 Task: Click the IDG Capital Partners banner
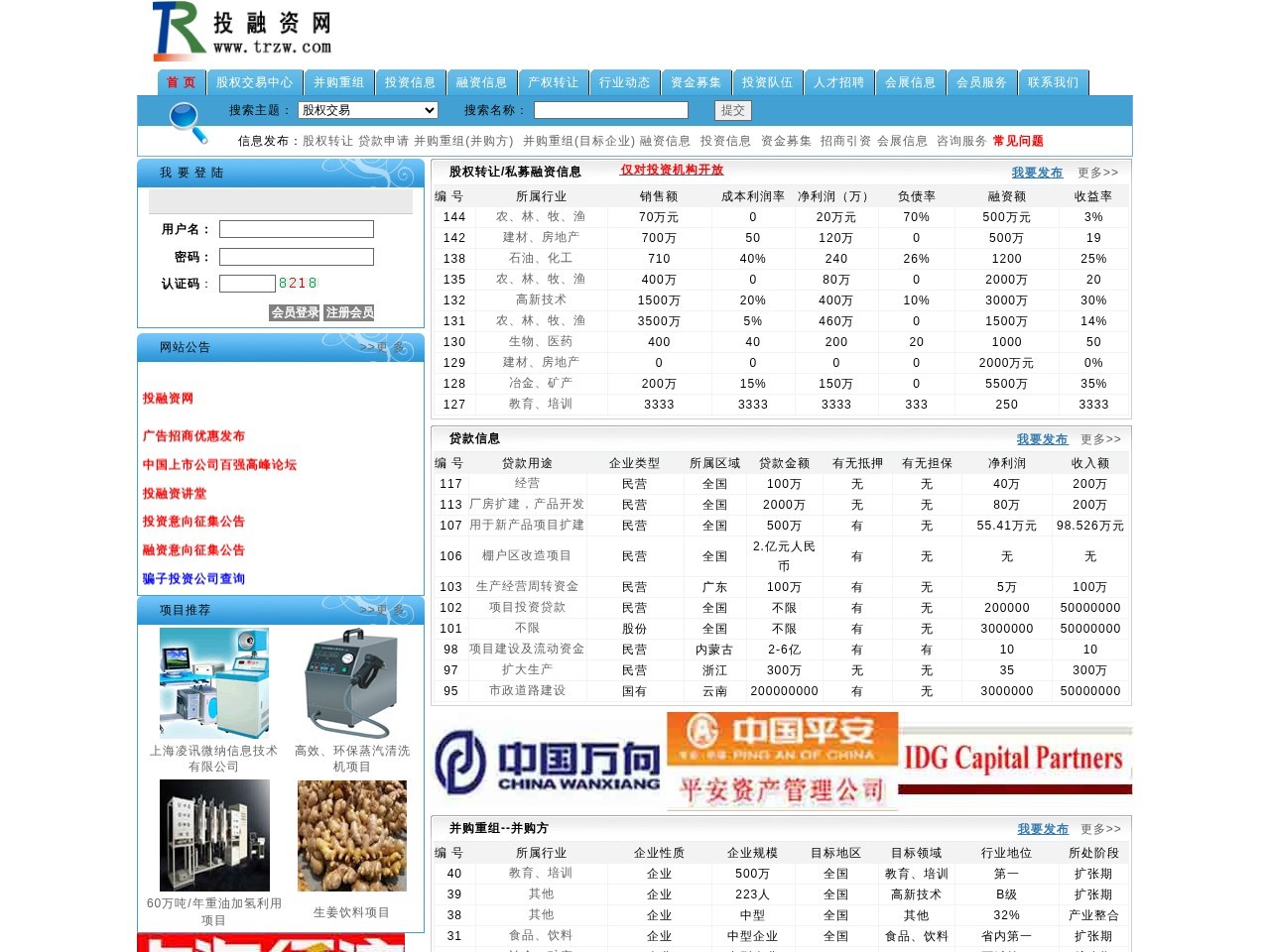pyautogui.click(x=1015, y=762)
